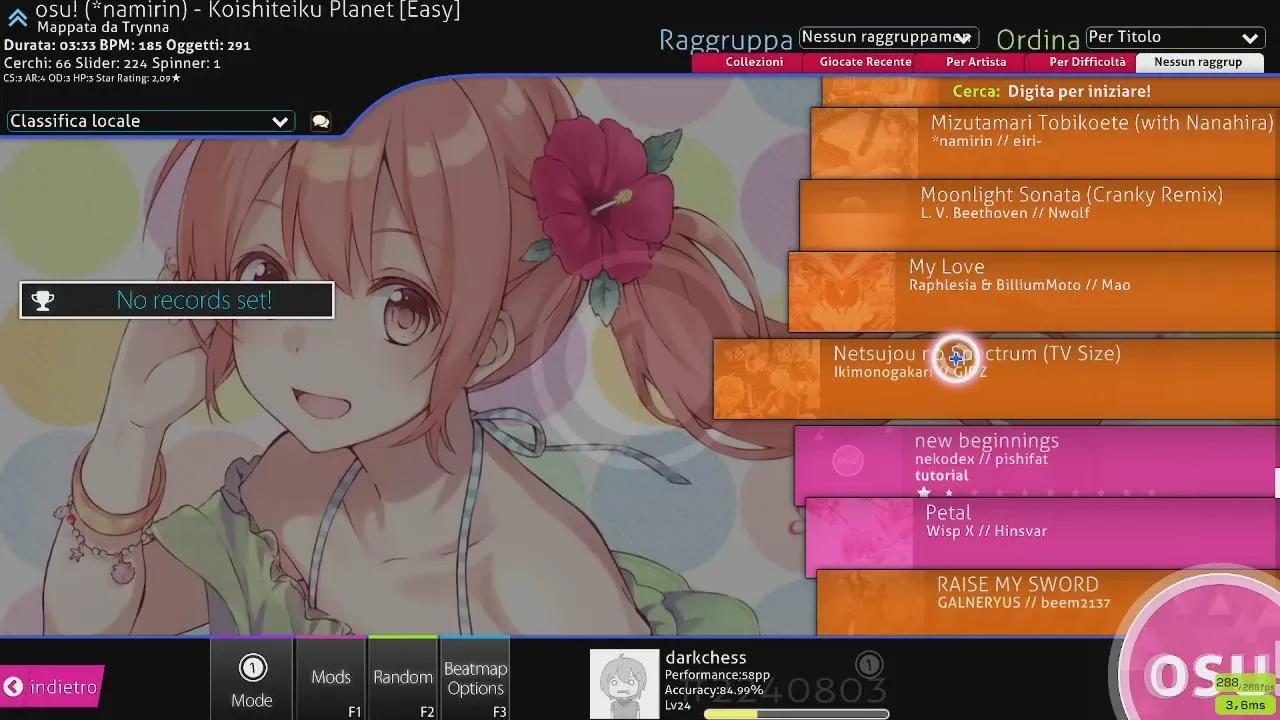Click the My Love thumbnail image
Image resolution: width=1280 pixels, height=720 pixels.
click(842, 292)
